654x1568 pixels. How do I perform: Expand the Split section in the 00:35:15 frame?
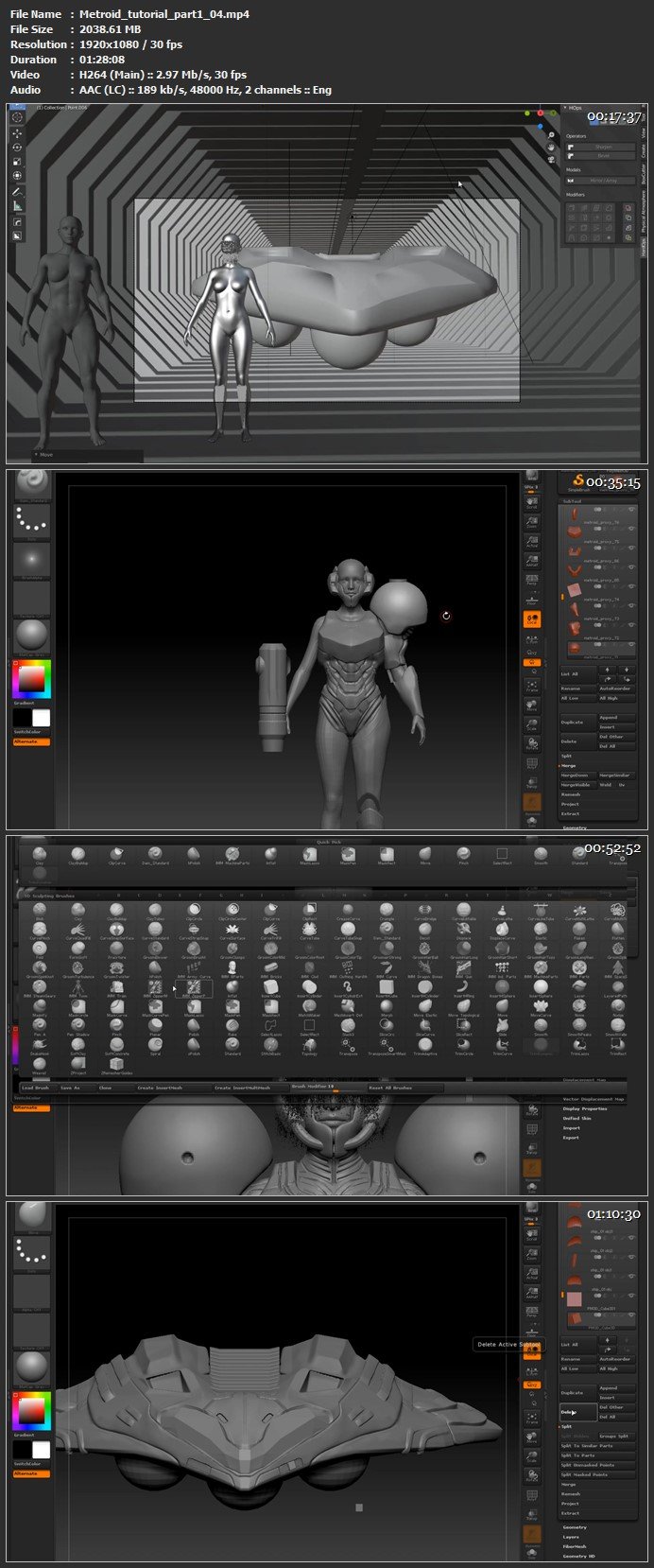[x=566, y=757]
